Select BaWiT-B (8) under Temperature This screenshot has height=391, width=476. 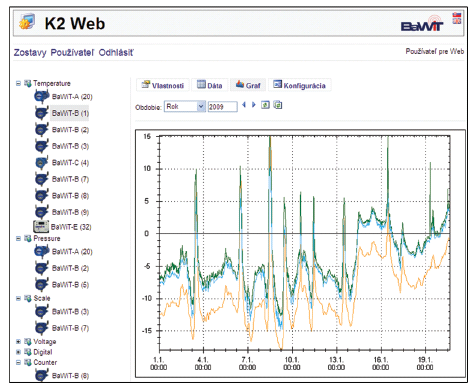(x=70, y=196)
